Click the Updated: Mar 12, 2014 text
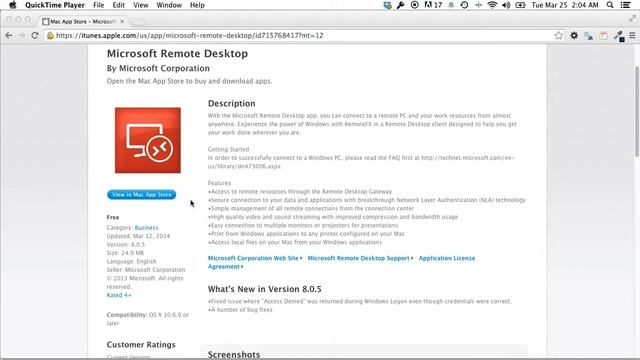 (x=138, y=236)
